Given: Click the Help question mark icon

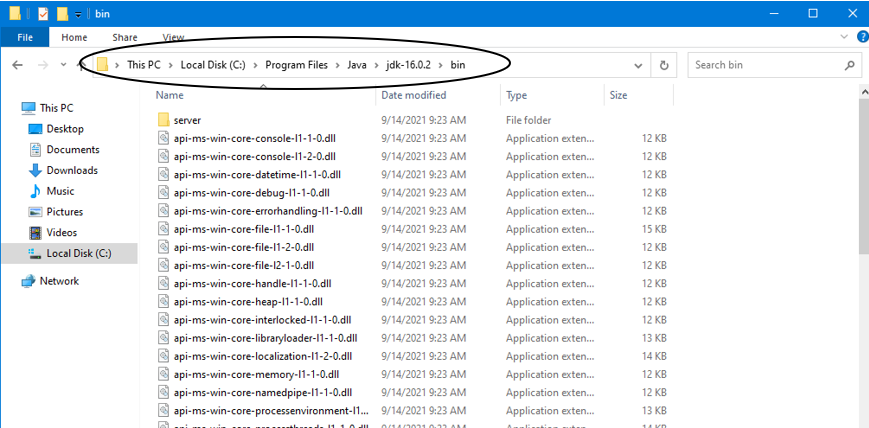Looking at the screenshot, I should pos(863,37).
